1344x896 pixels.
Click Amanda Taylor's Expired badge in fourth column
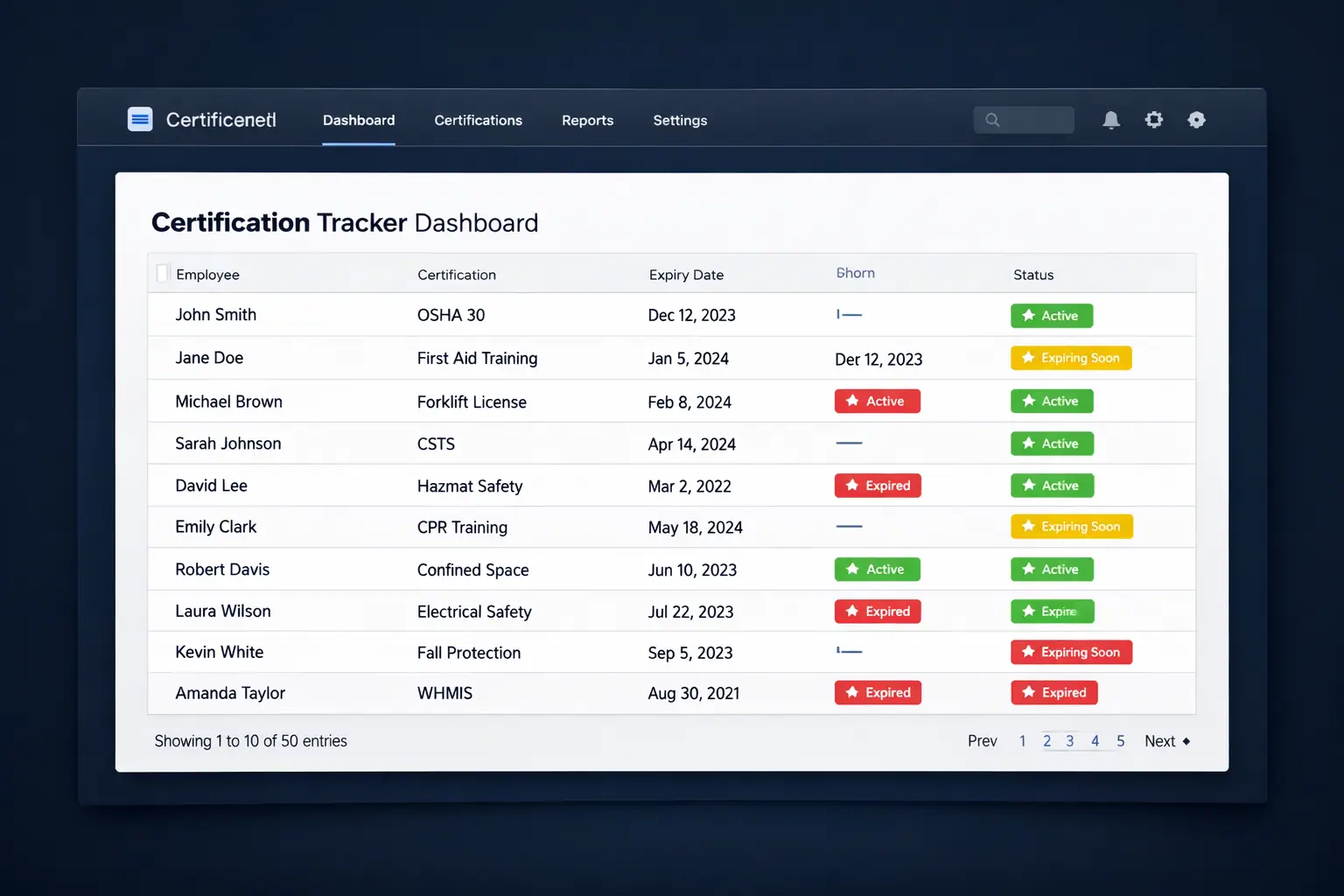click(x=878, y=693)
